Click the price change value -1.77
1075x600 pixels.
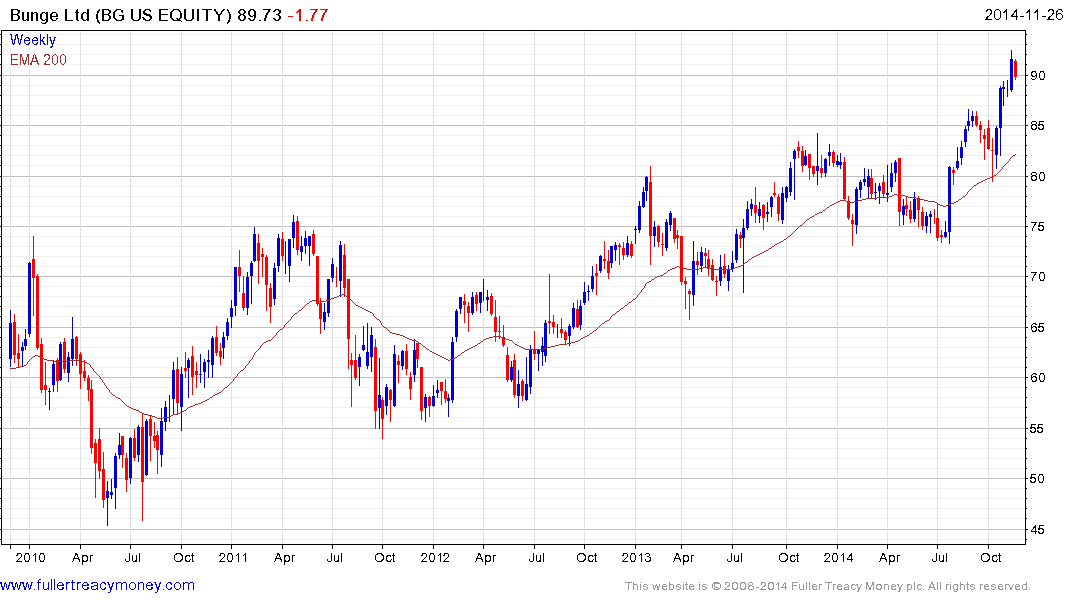click(x=307, y=15)
